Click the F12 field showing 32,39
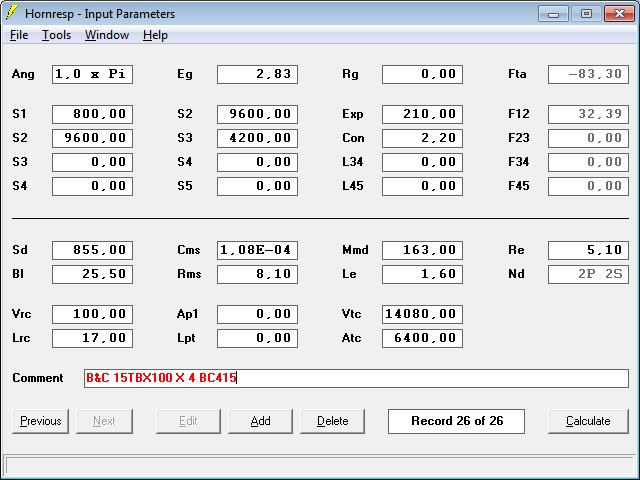Image resolution: width=640 pixels, height=480 pixels. [x=588, y=114]
